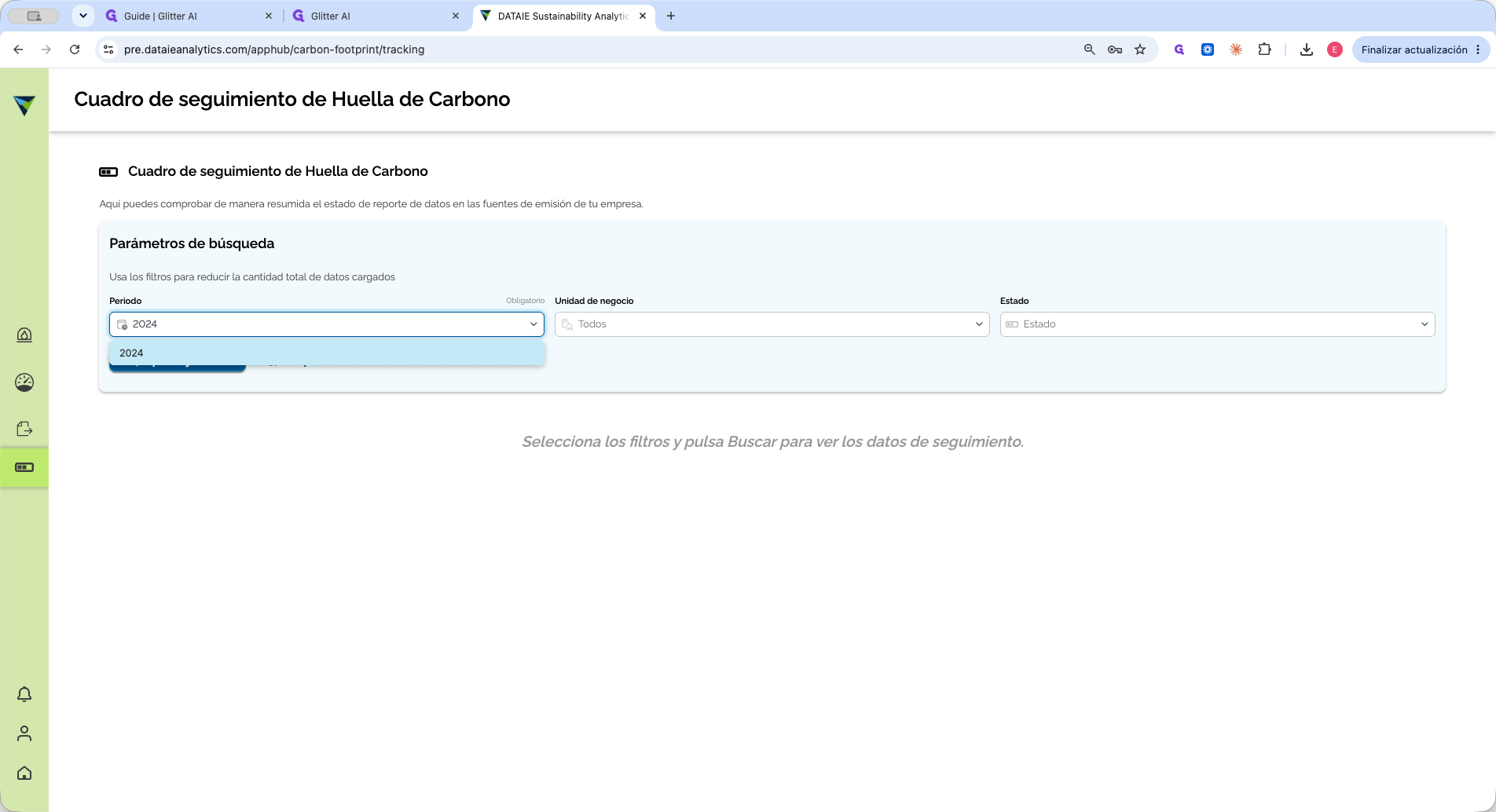Open the browser extensions puzzle icon
The height and width of the screenshot is (812, 1496).
[x=1264, y=49]
